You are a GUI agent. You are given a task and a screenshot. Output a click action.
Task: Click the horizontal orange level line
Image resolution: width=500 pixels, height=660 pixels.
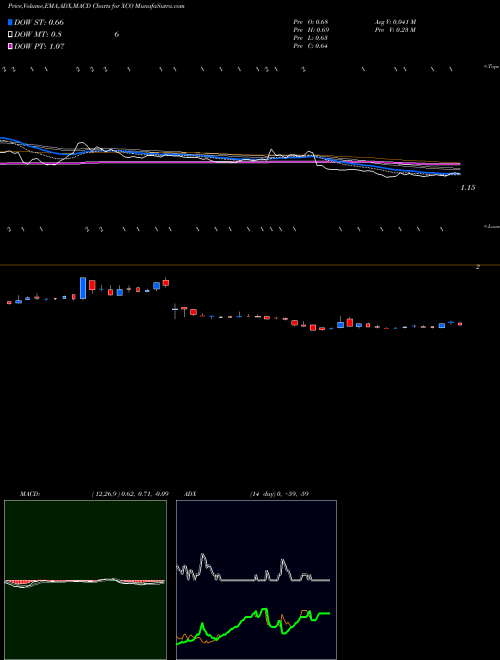coord(250,265)
